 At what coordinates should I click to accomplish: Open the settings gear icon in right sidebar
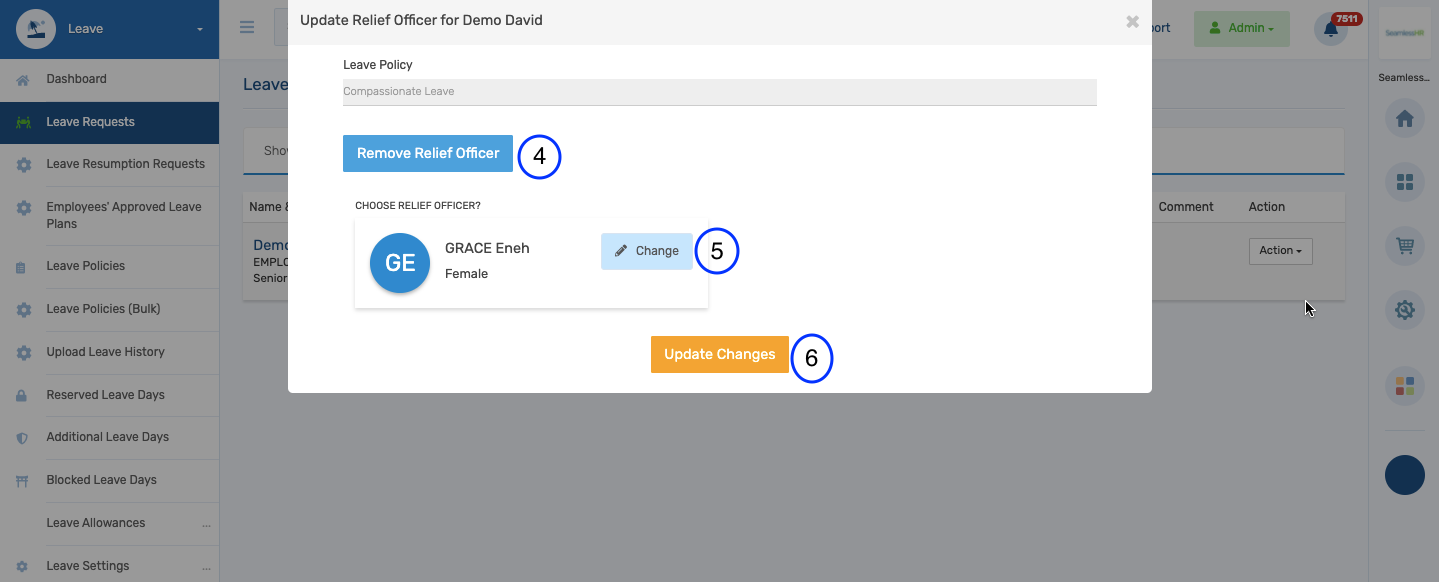click(x=1404, y=310)
